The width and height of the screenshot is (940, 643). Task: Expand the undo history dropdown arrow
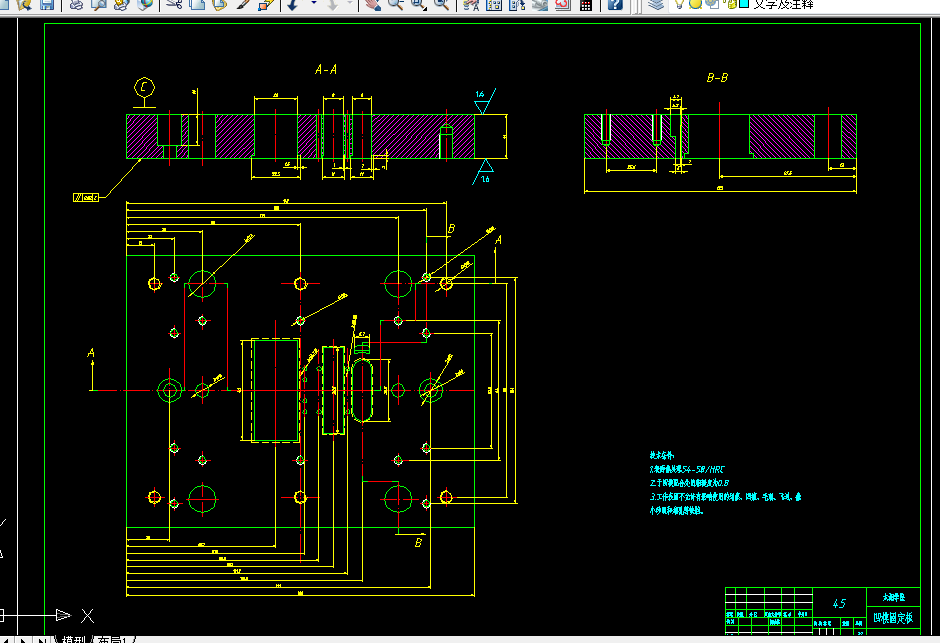(314, 4)
